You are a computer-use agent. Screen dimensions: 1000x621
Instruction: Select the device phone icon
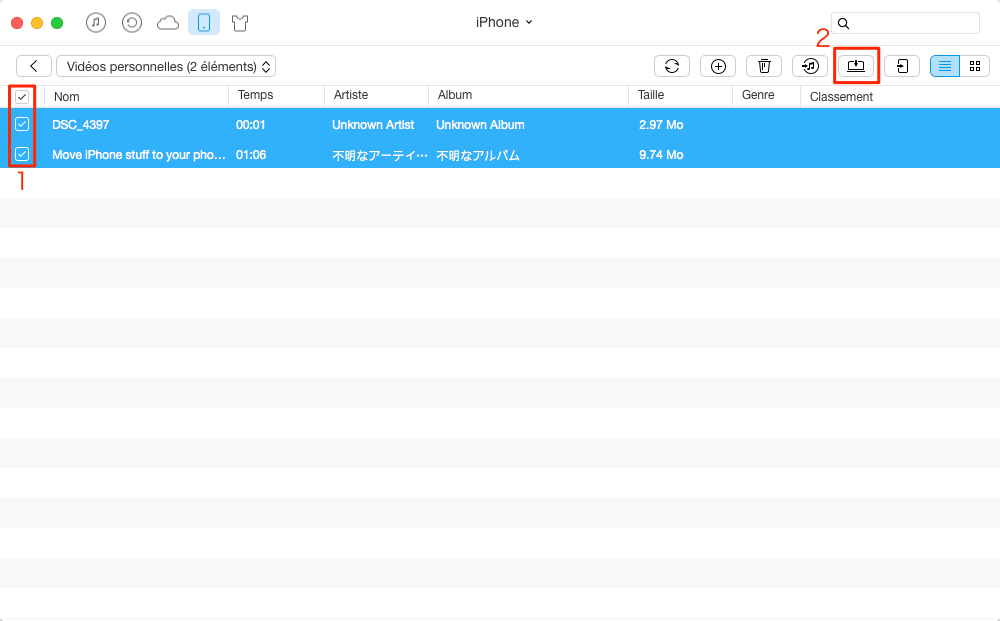coord(204,23)
